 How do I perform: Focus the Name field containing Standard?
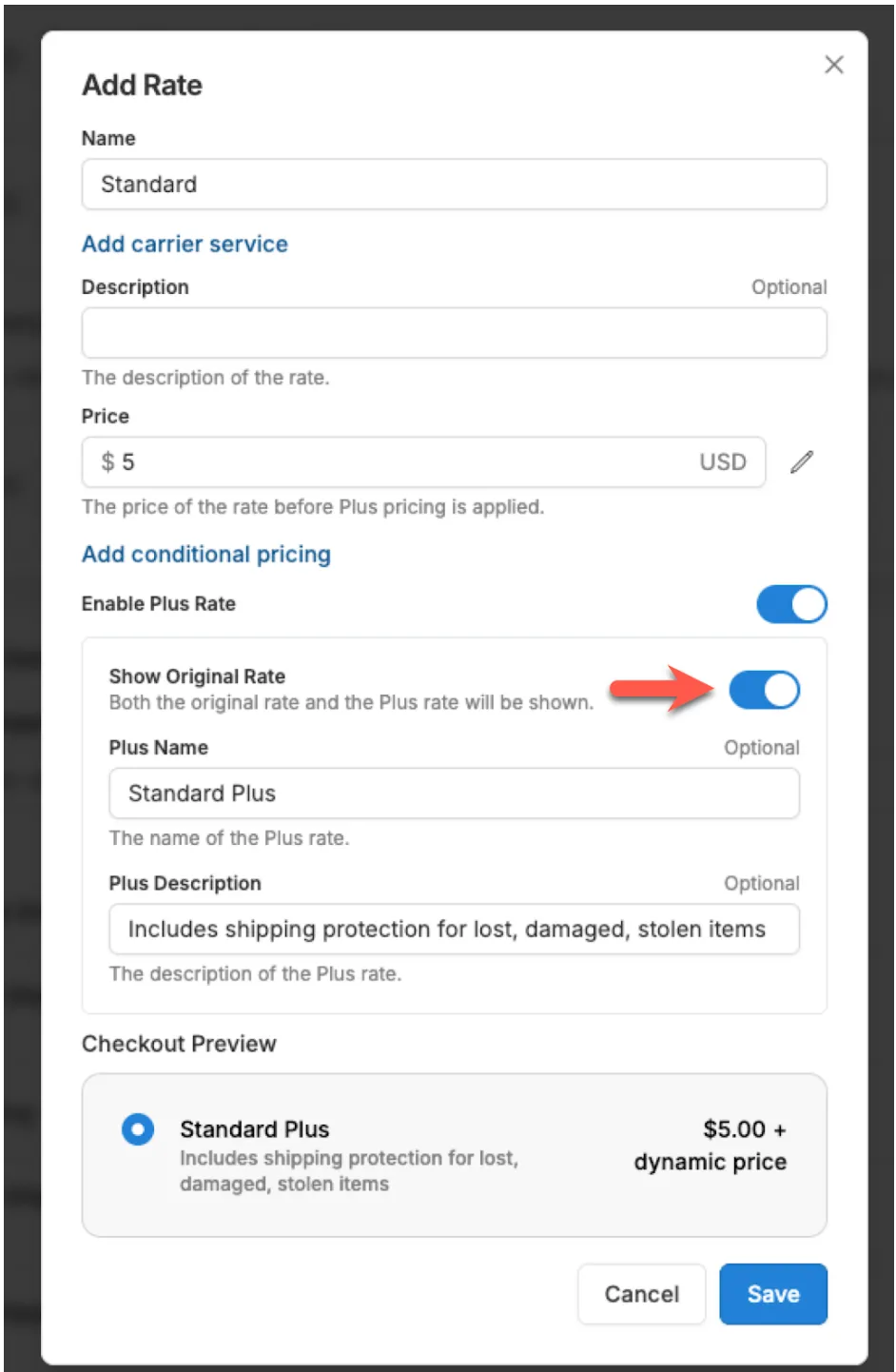tap(454, 185)
